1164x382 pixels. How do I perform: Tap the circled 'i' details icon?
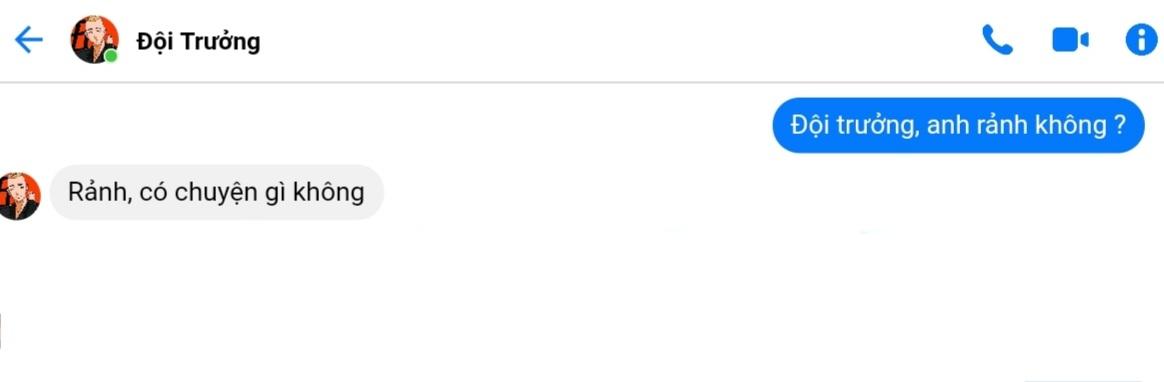click(1142, 40)
